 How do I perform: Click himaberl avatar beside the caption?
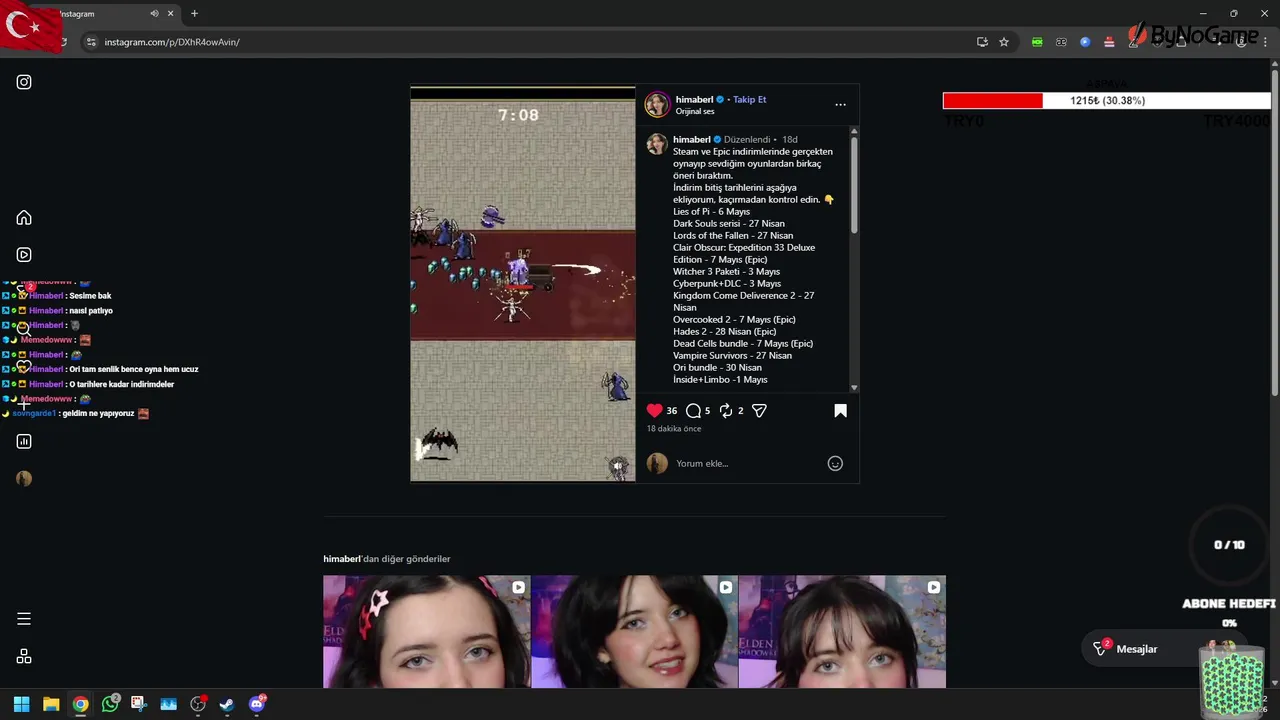coord(656,144)
